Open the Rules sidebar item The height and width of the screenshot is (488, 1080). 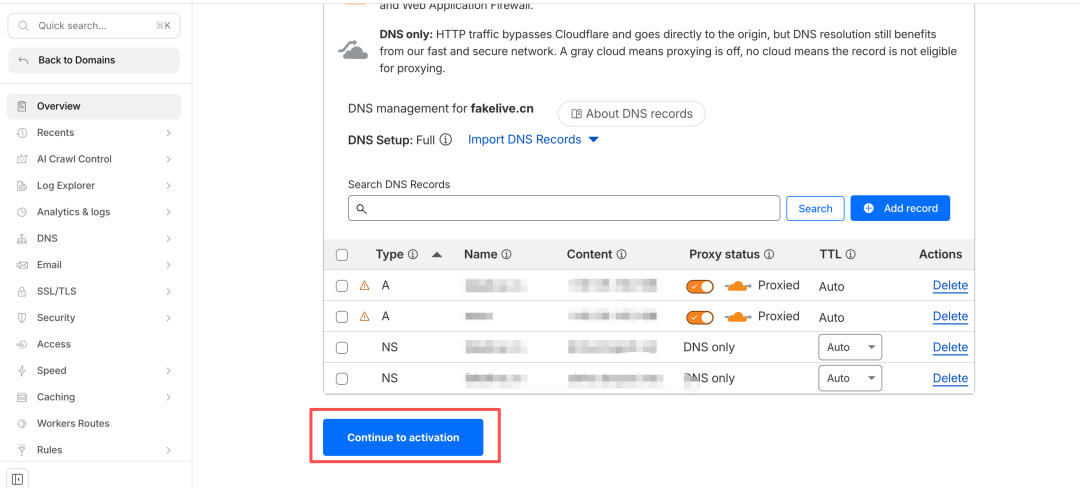tap(94, 450)
